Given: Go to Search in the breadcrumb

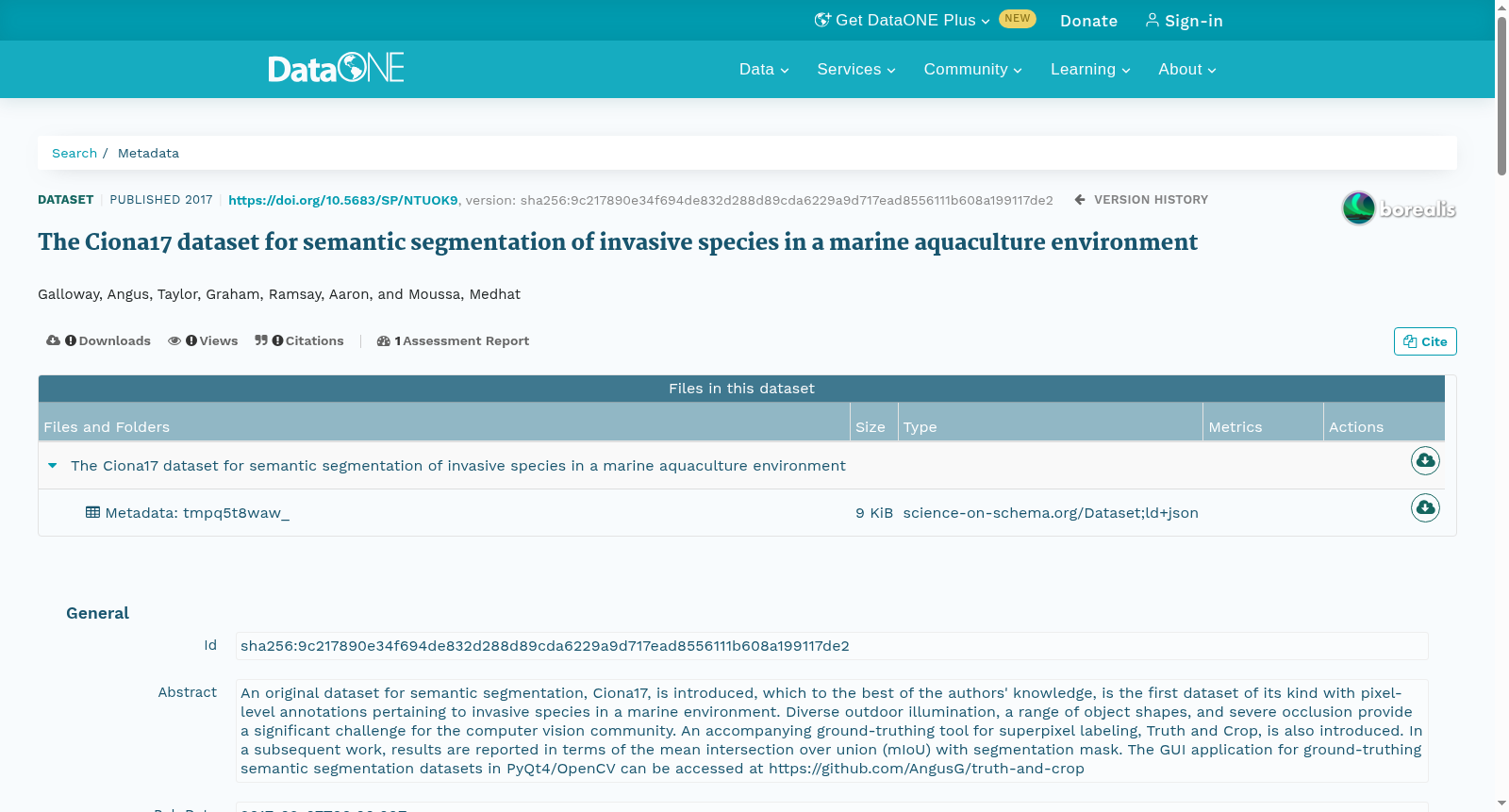Looking at the screenshot, I should pyautogui.click(x=75, y=153).
